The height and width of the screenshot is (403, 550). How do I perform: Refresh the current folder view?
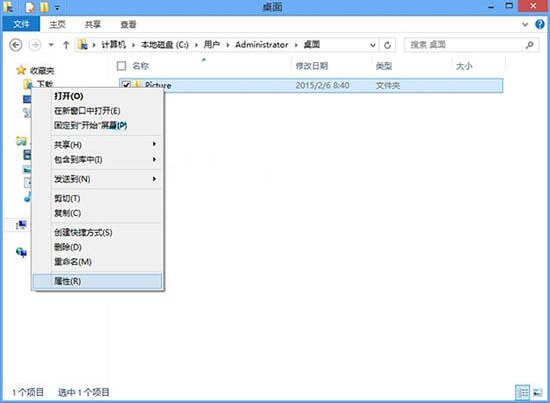point(387,45)
